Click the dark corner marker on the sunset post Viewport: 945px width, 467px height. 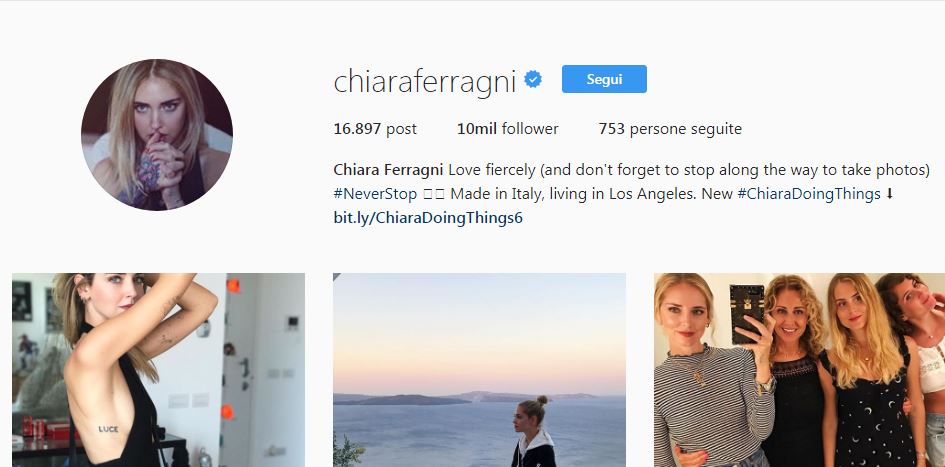336,277
